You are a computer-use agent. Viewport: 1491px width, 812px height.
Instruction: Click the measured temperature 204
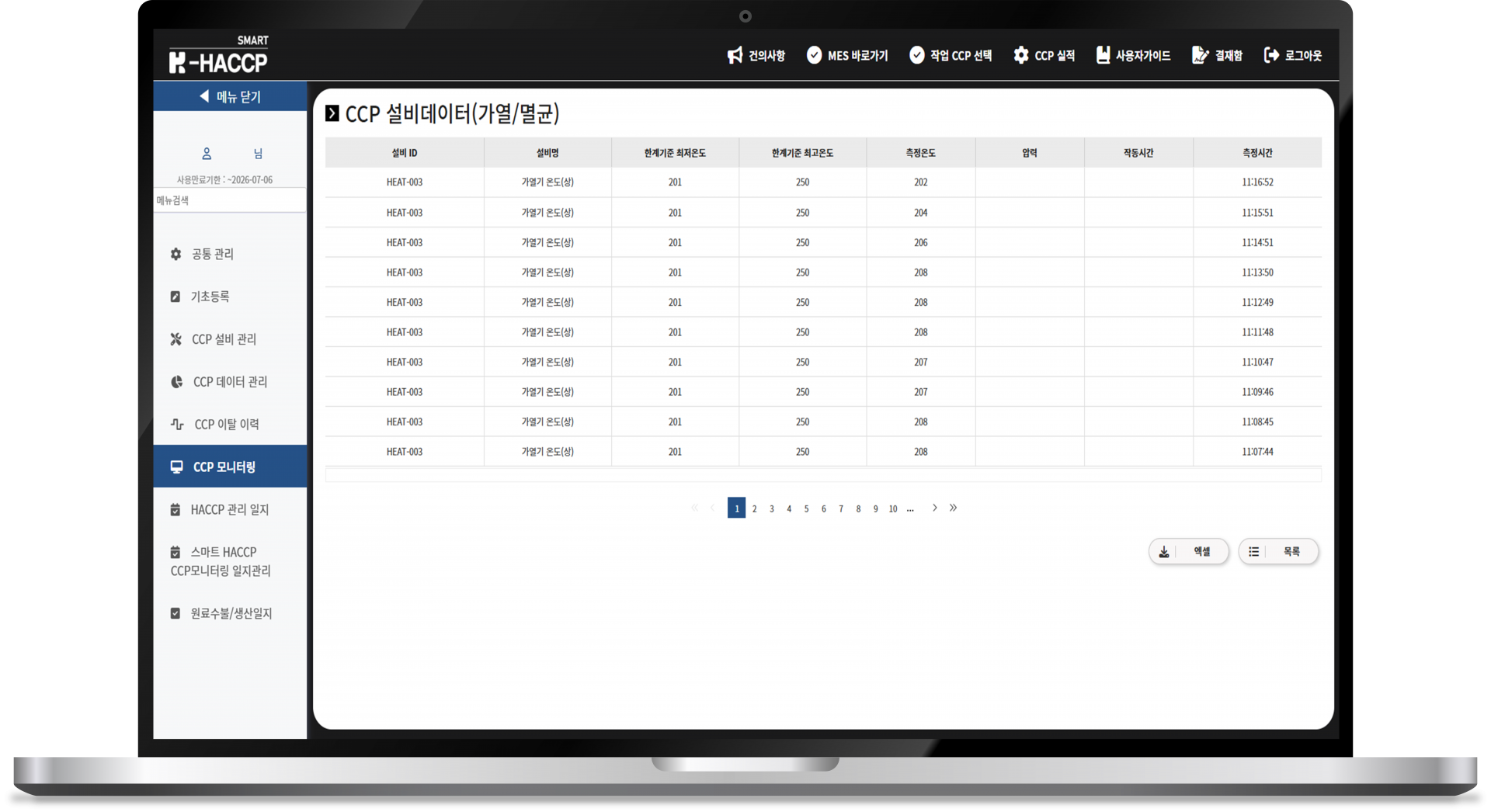point(921,213)
